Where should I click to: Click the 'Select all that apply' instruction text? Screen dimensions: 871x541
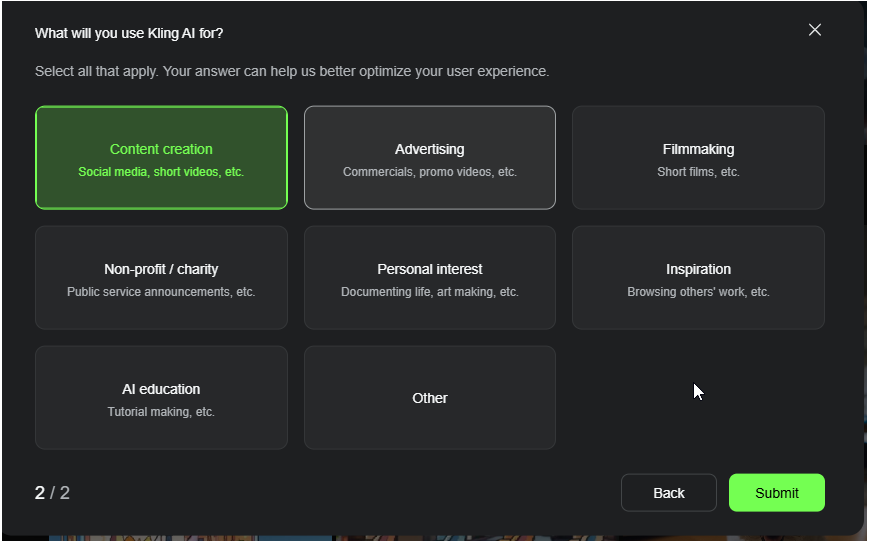291,72
